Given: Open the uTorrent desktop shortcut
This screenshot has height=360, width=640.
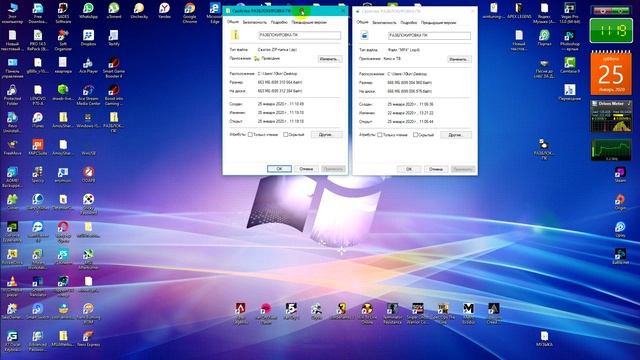Looking at the screenshot, I should point(114,11).
